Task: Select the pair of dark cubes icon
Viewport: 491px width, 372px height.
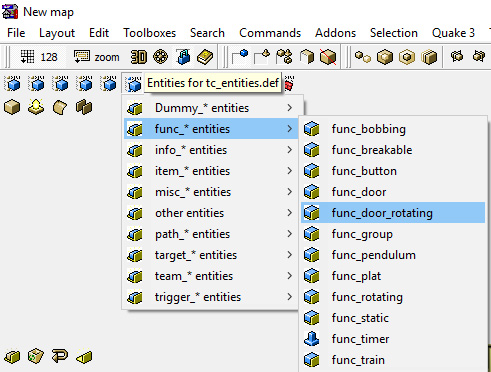Action: click(84, 107)
